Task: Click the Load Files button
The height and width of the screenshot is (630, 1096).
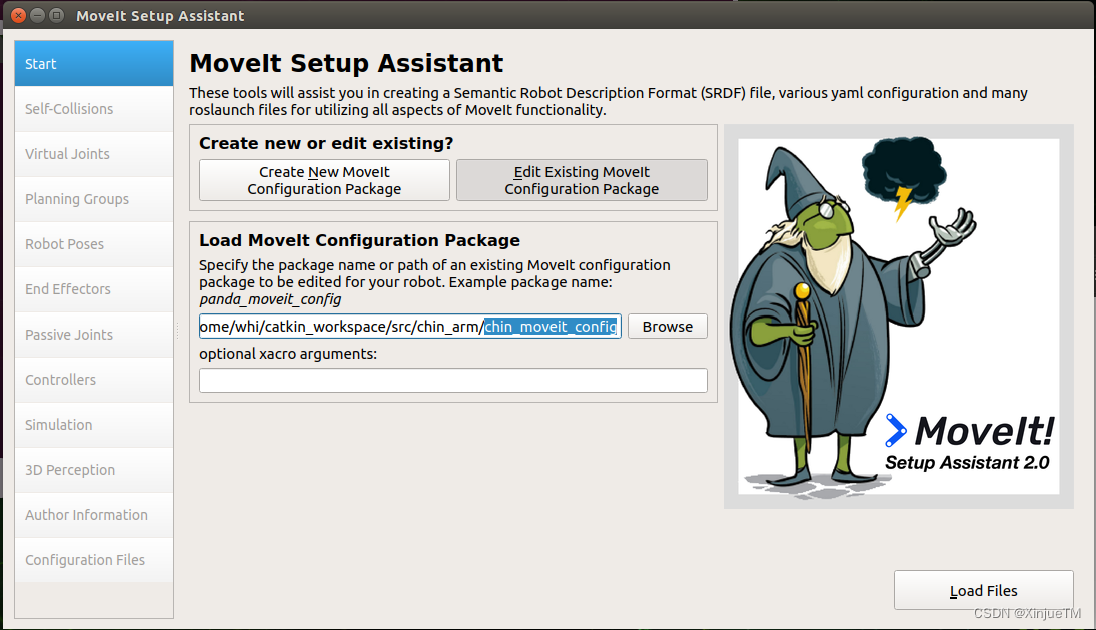Action: click(983, 591)
